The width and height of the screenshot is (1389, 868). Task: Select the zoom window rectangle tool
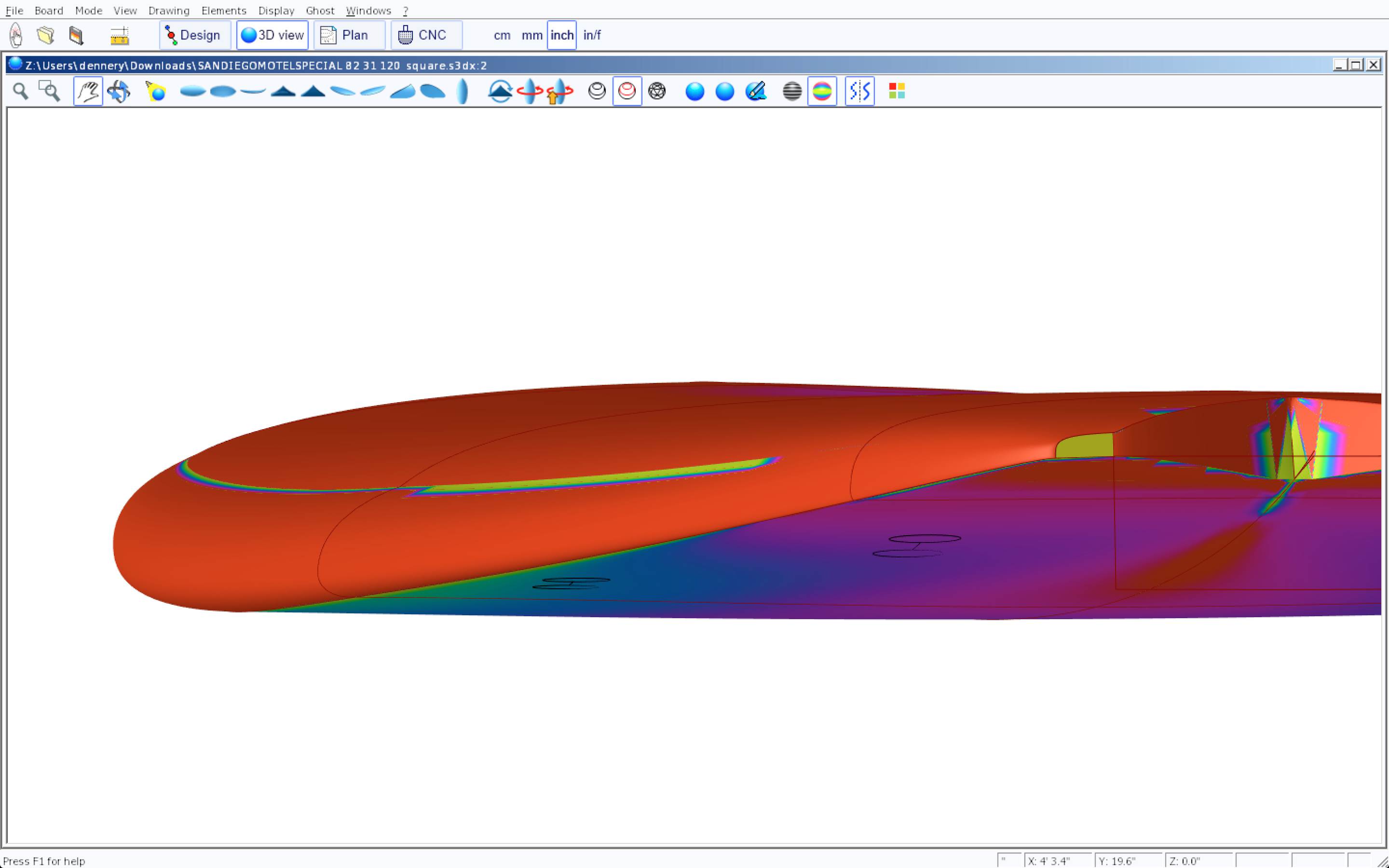coord(49,91)
